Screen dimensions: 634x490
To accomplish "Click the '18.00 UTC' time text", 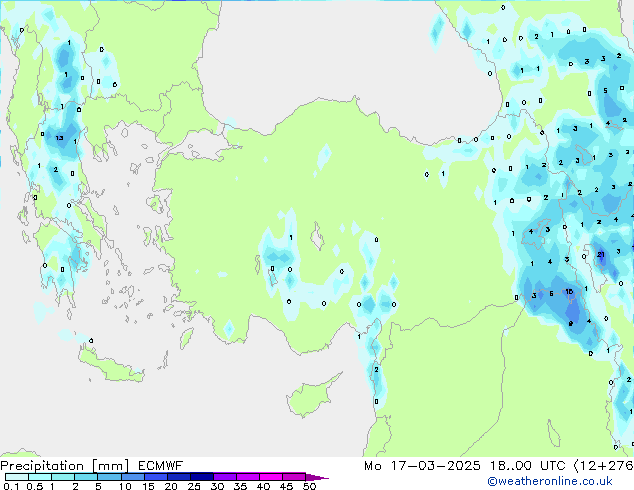I will click(x=527, y=466).
